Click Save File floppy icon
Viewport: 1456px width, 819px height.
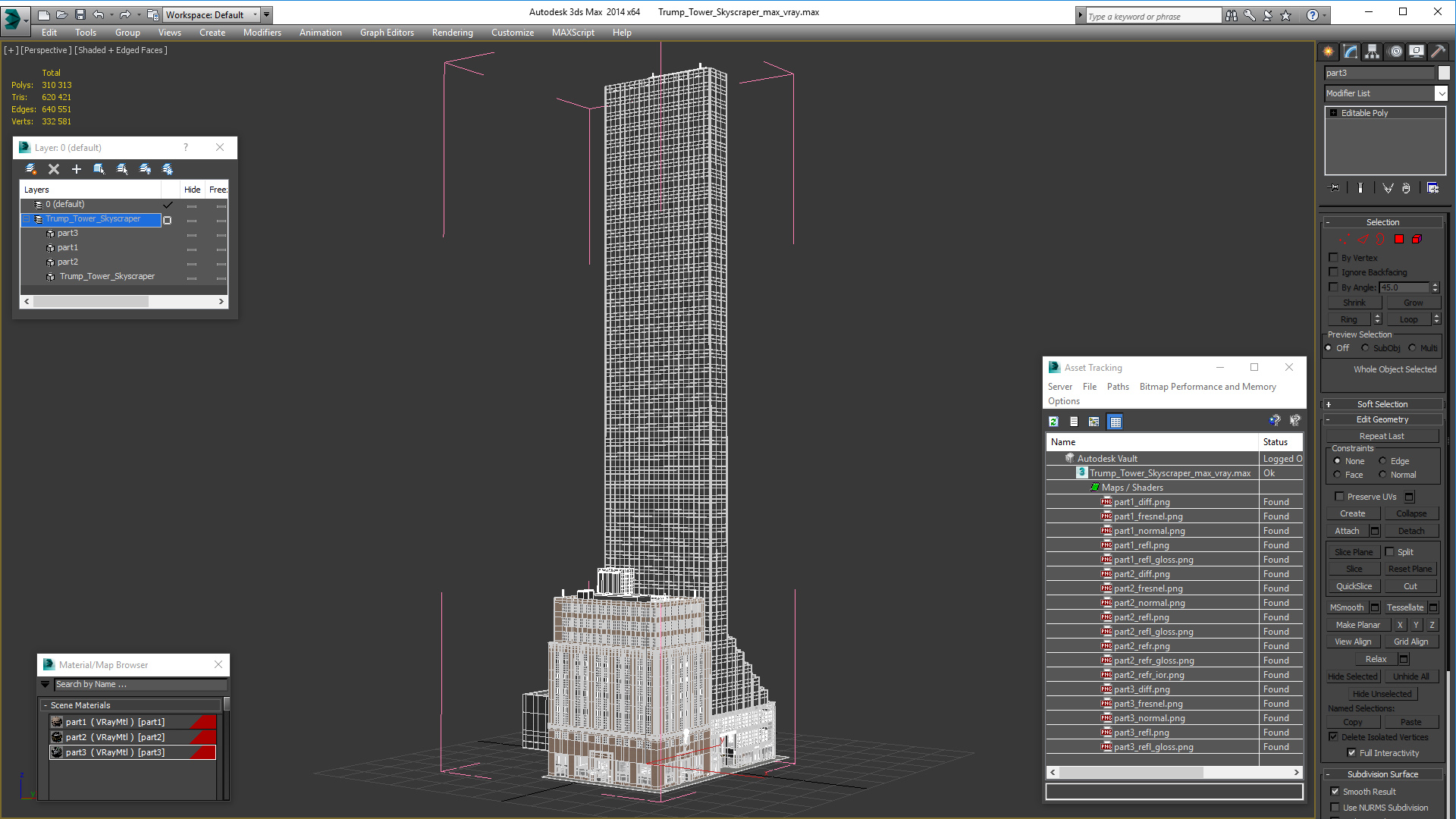80,14
